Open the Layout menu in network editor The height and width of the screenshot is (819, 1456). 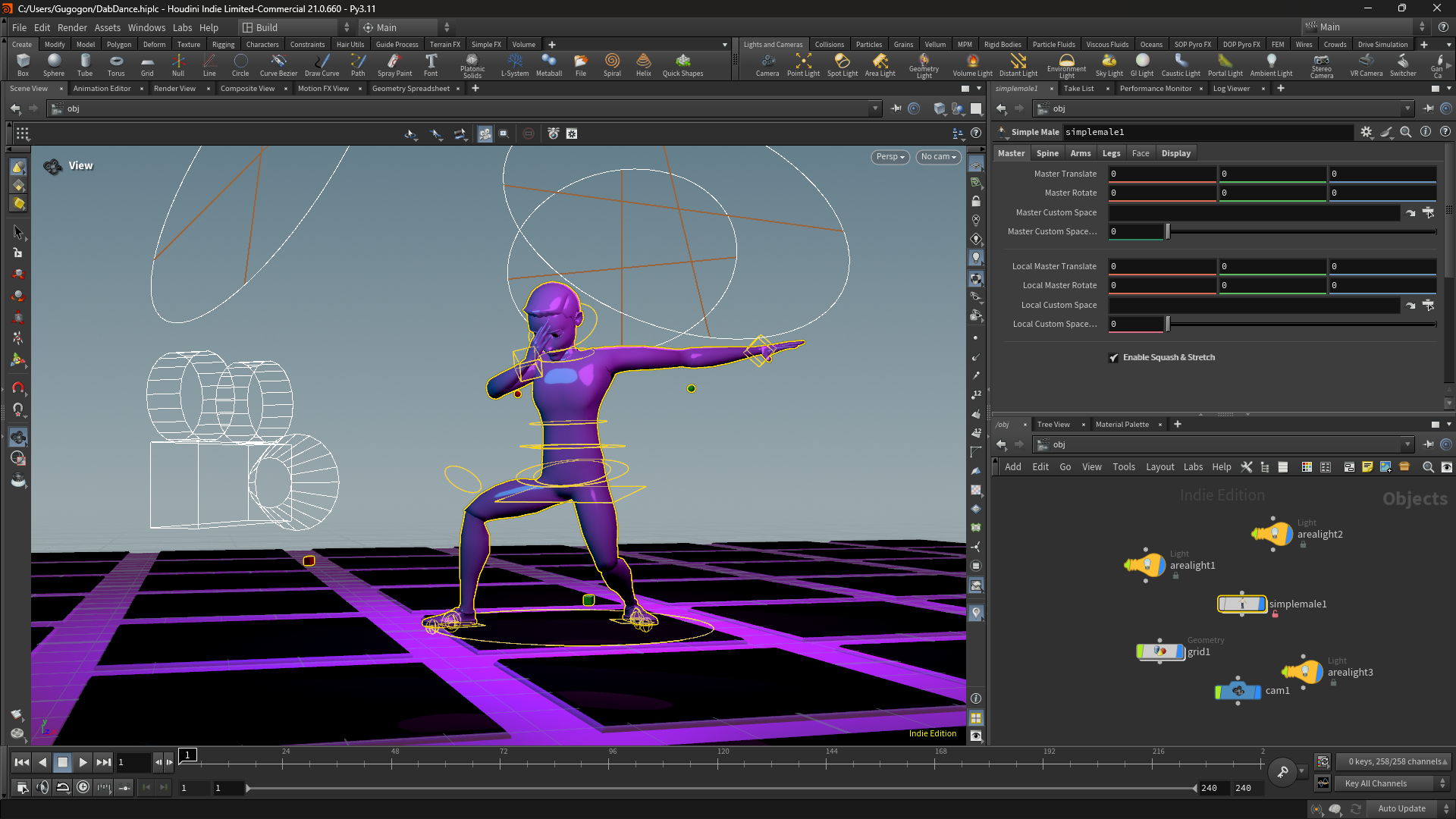(1159, 467)
